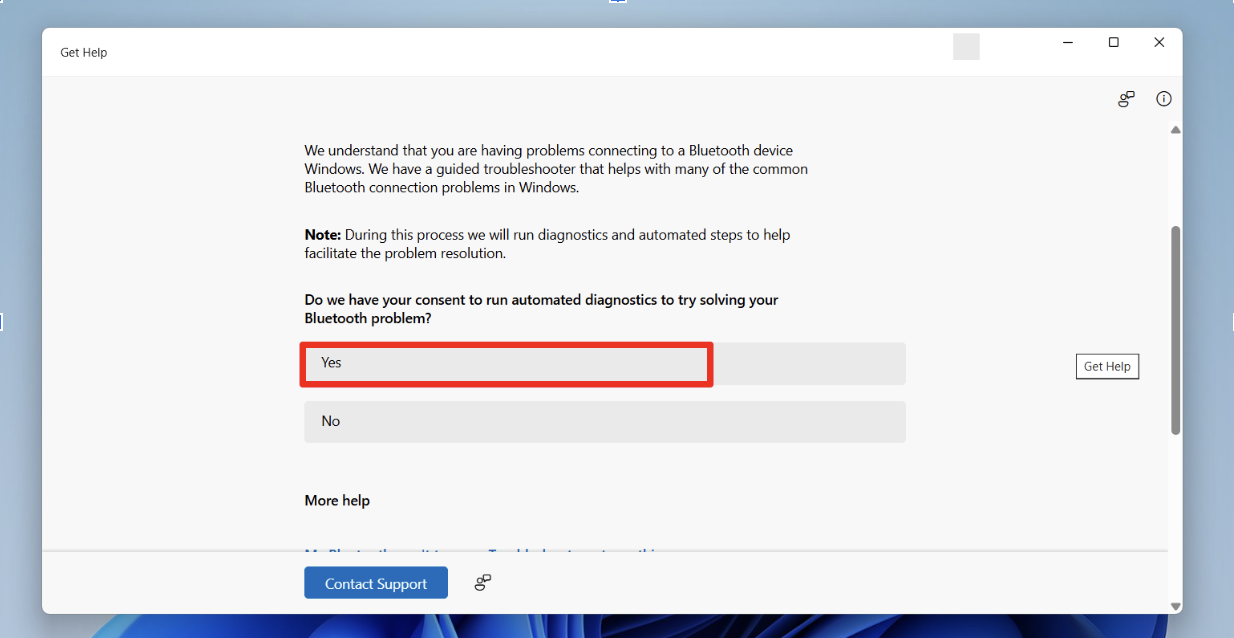The height and width of the screenshot is (638, 1234).
Task: Click the consent question text
Action: (x=541, y=308)
